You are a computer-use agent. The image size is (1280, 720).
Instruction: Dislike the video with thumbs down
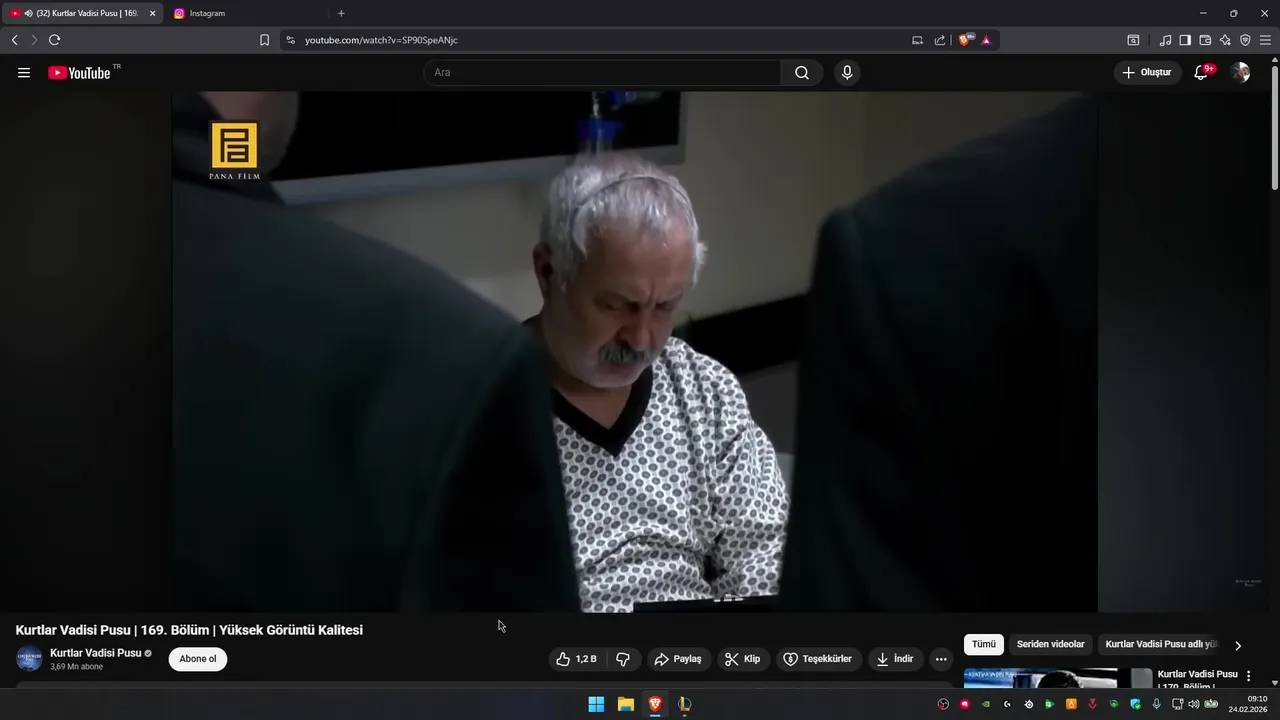pos(623,659)
